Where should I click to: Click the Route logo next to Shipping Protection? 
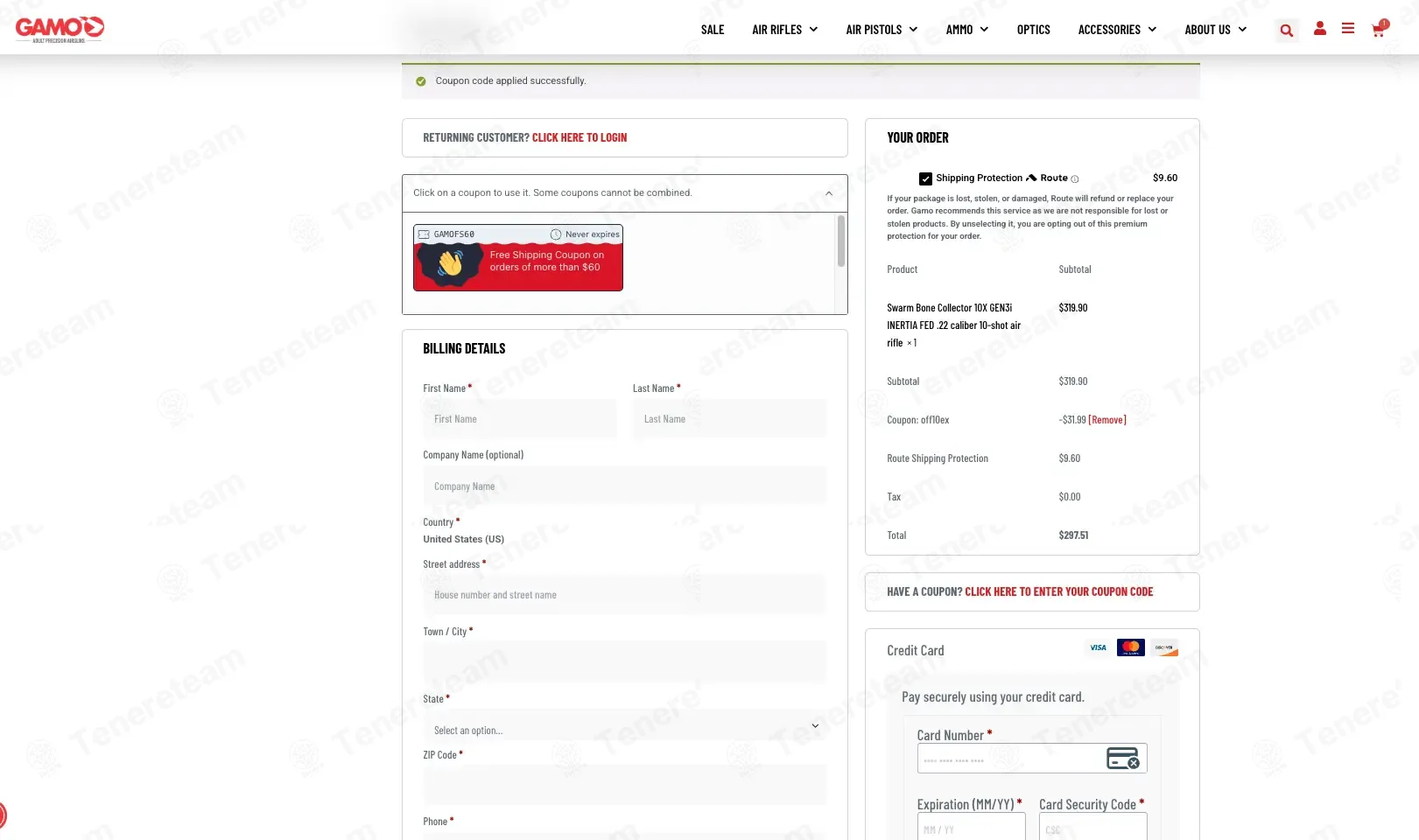(1047, 178)
